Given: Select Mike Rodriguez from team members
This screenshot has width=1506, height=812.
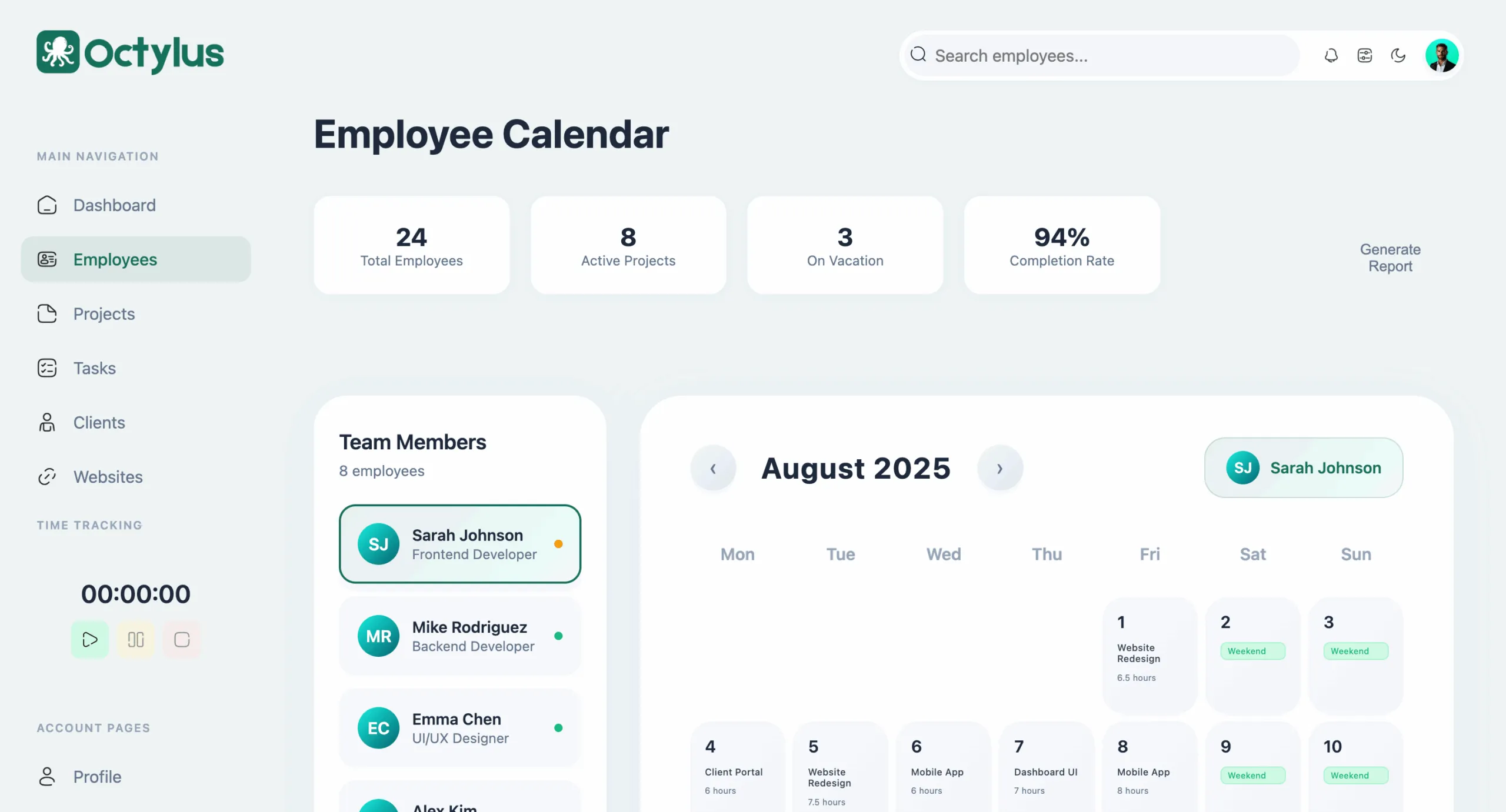Looking at the screenshot, I should click(x=459, y=636).
